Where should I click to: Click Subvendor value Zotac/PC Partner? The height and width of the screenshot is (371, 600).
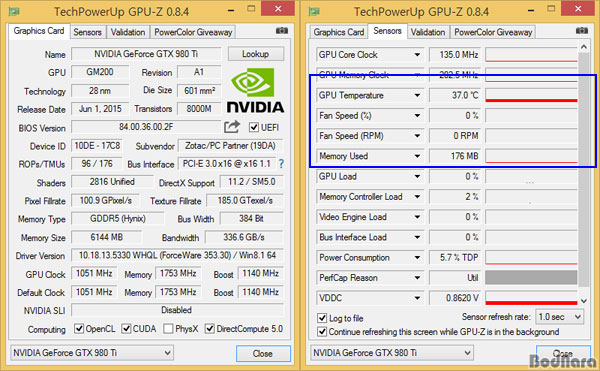[x=230, y=146]
